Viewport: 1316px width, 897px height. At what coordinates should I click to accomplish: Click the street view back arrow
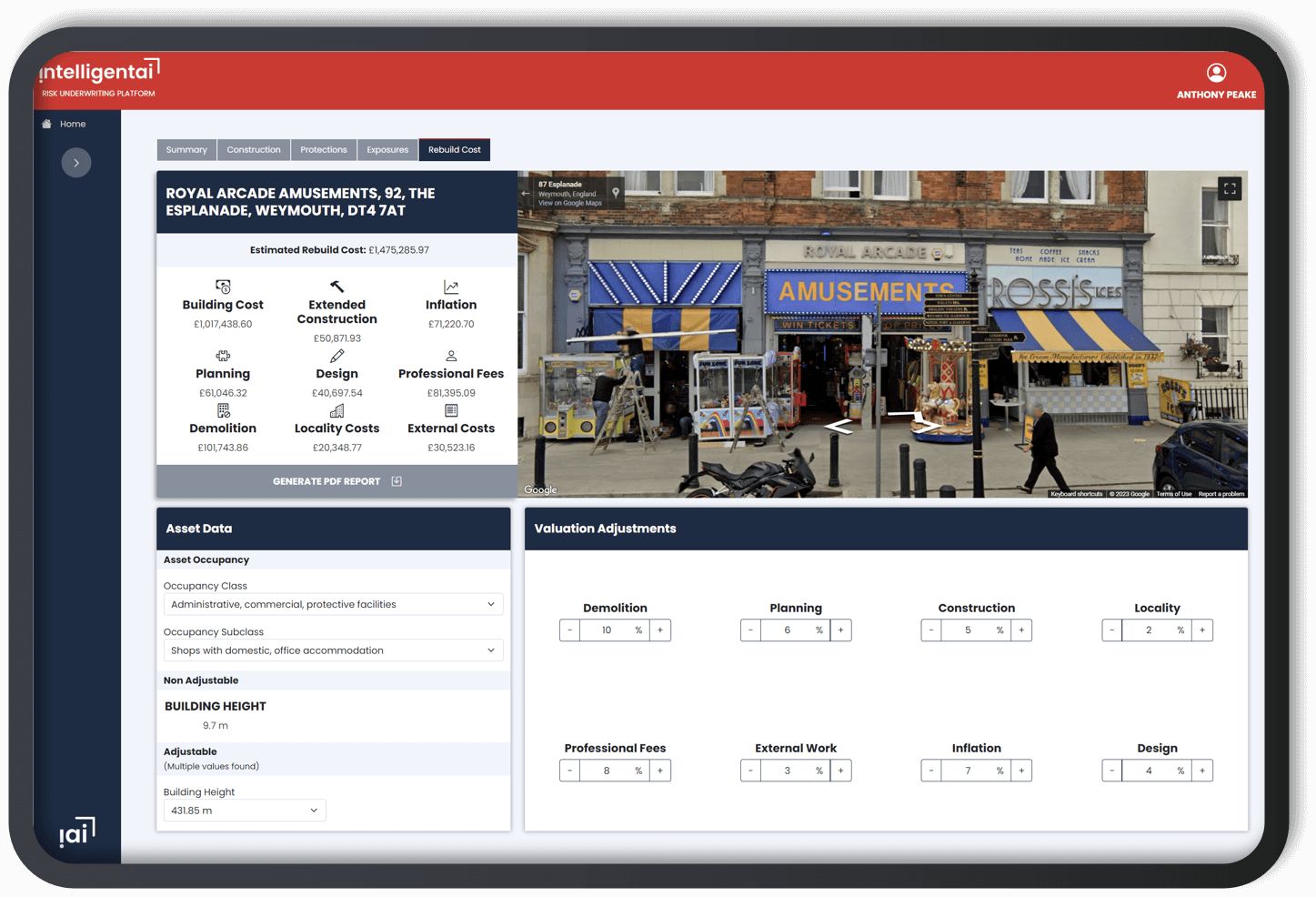(525, 193)
